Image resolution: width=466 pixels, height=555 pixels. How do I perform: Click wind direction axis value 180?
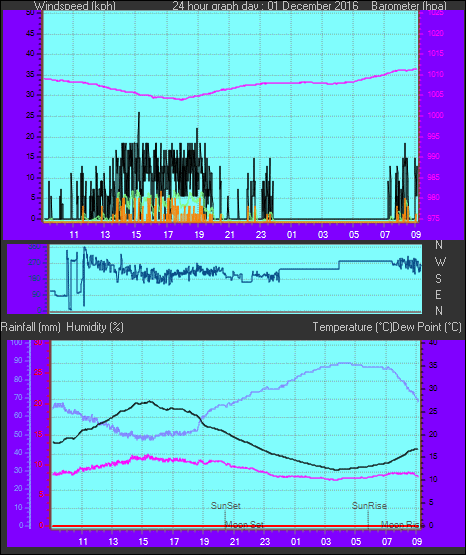35,279
